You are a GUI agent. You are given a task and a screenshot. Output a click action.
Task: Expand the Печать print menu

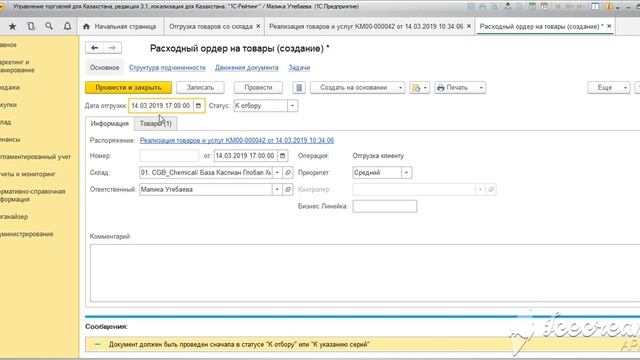click(x=460, y=88)
